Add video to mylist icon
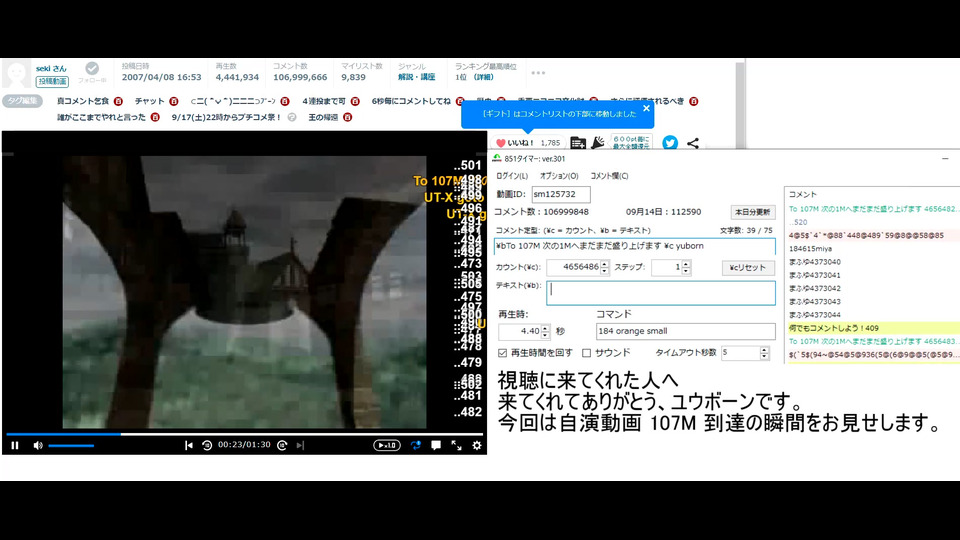Image resolution: width=960 pixels, height=540 pixels. (577, 143)
